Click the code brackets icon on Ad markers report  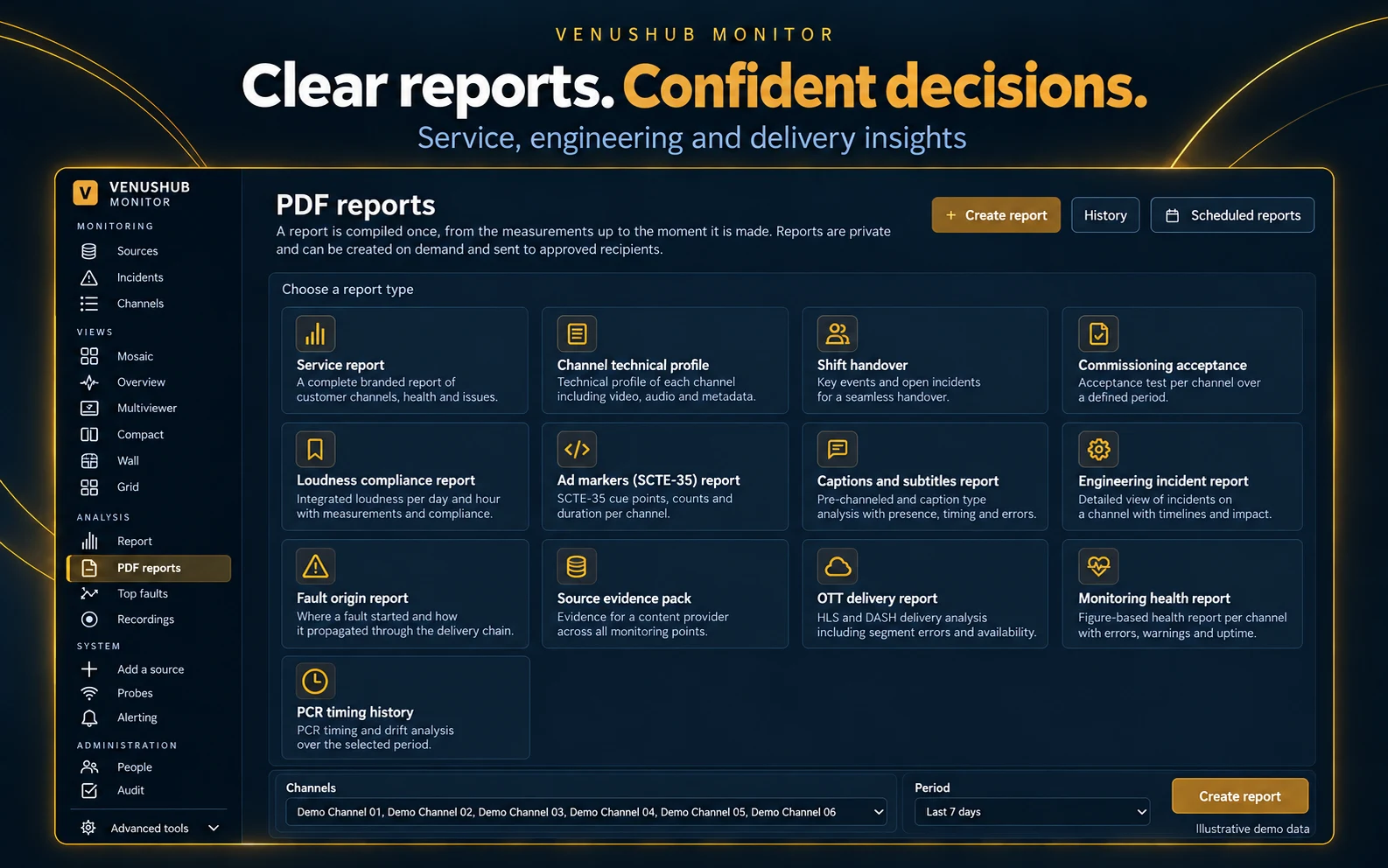click(x=577, y=449)
